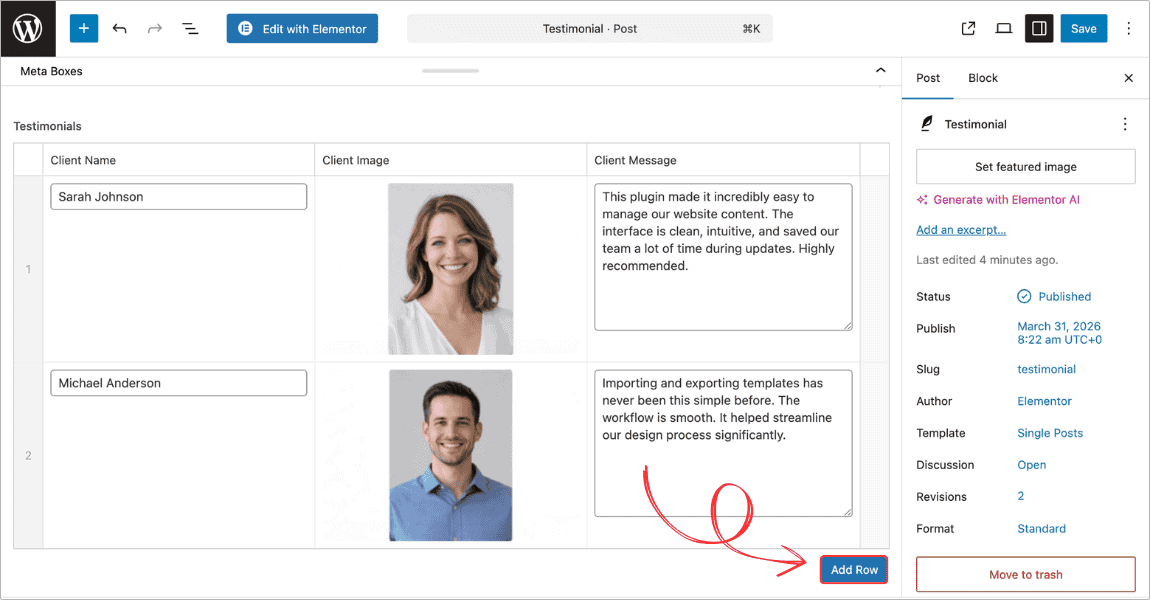Edit the client message starting "This plugin made"
Viewport: 1150px width, 600px height.
[723, 257]
